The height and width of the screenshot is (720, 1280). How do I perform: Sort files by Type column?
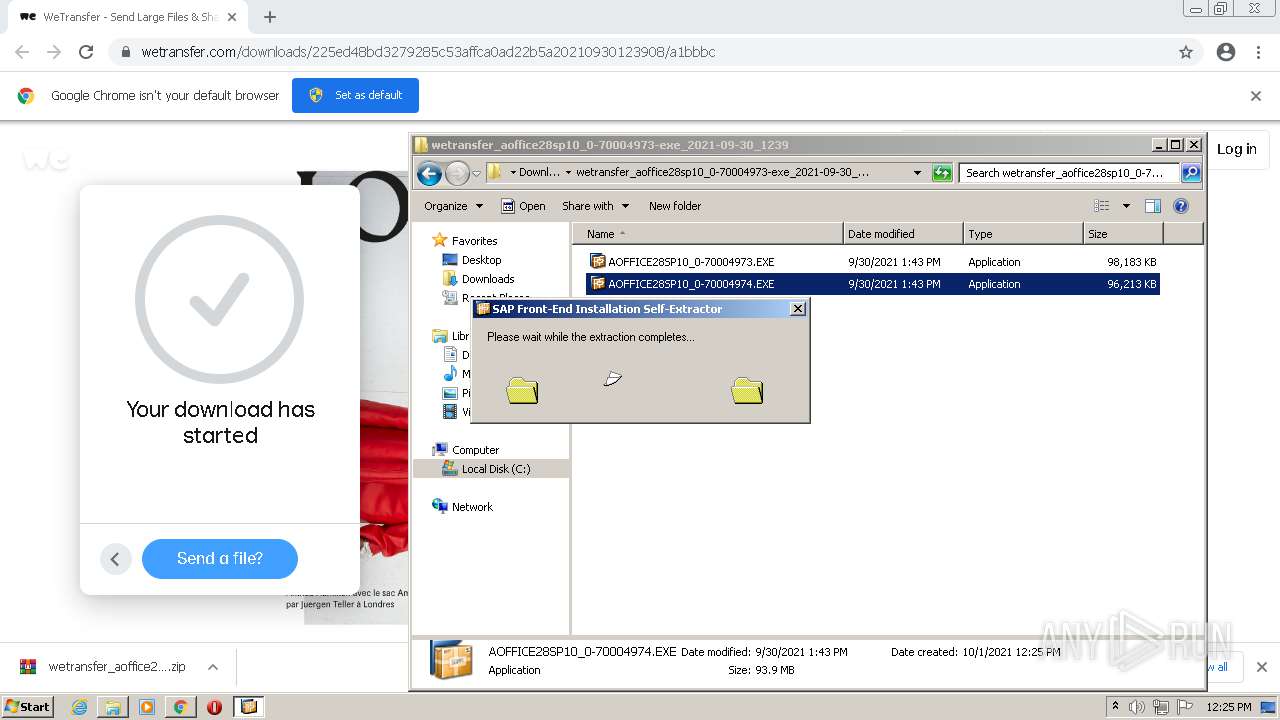click(1023, 234)
